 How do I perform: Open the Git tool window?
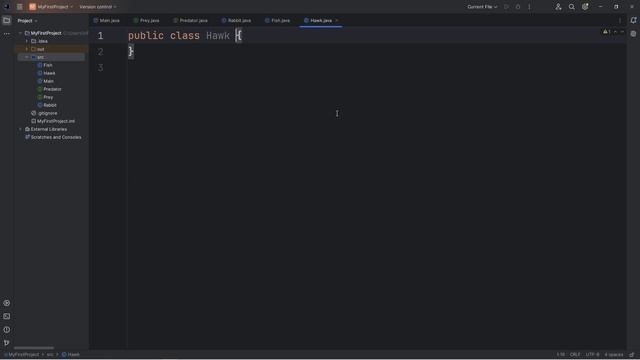(x=7, y=343)
